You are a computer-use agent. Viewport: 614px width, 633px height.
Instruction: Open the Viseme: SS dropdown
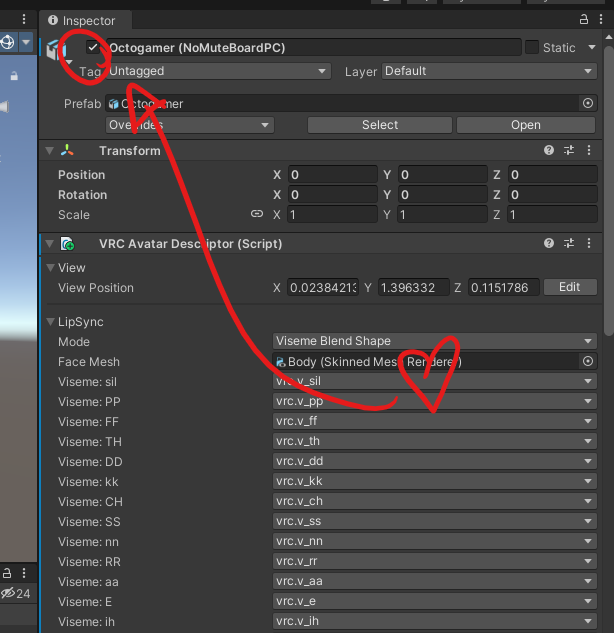tap(435, 521)
